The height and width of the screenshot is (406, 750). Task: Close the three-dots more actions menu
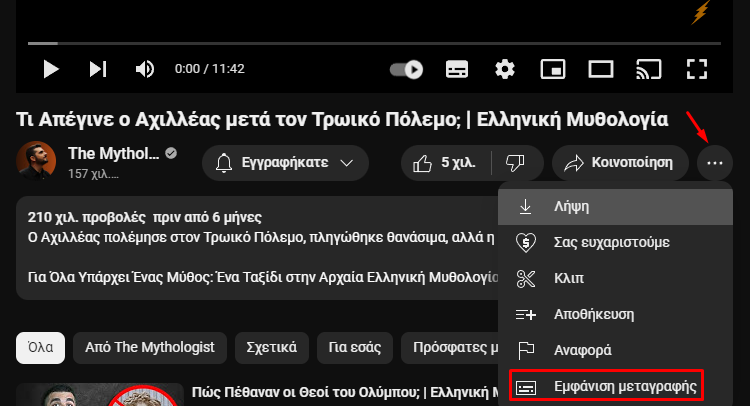point(715,163)
